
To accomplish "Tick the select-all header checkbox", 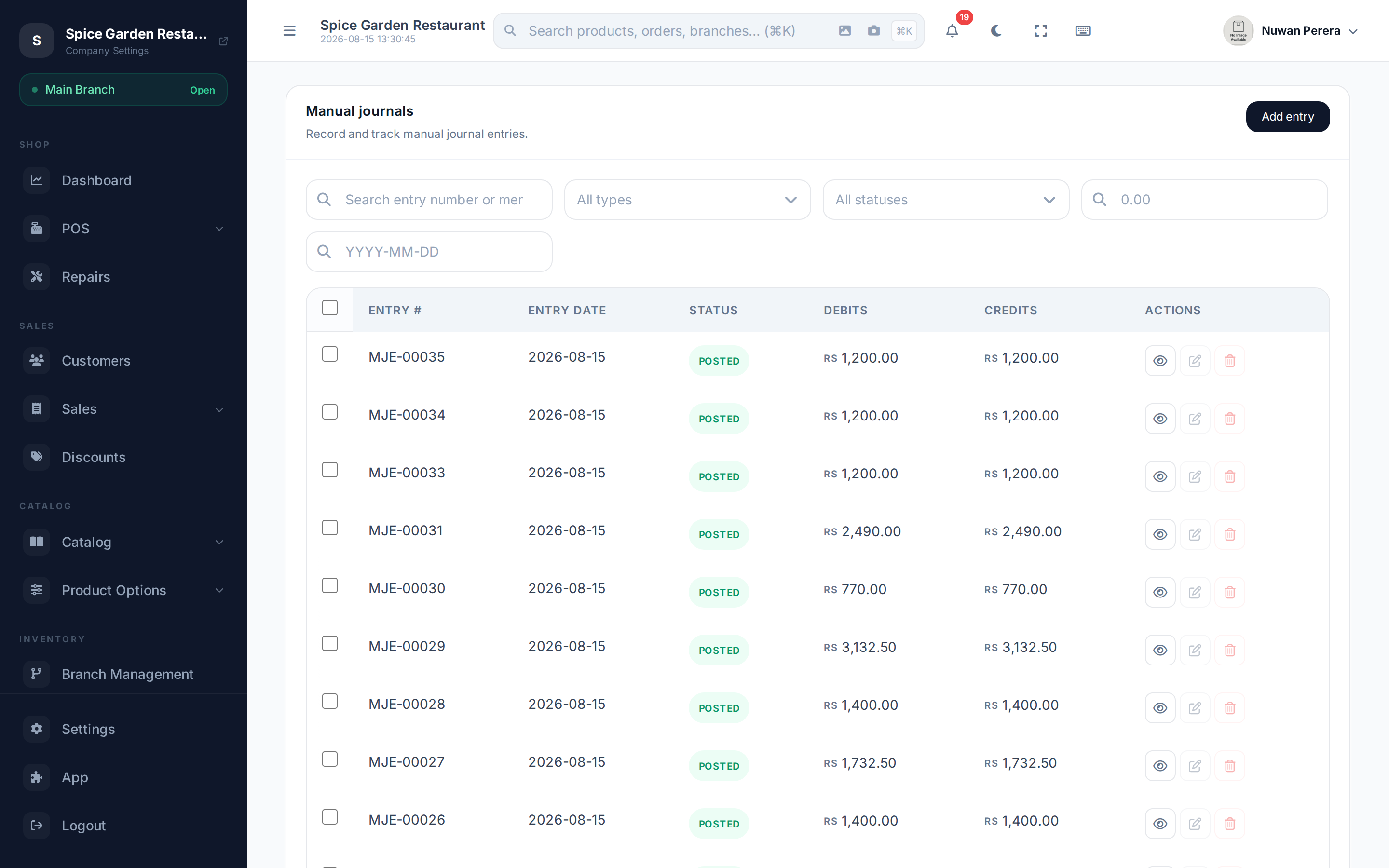I will 330,308.
